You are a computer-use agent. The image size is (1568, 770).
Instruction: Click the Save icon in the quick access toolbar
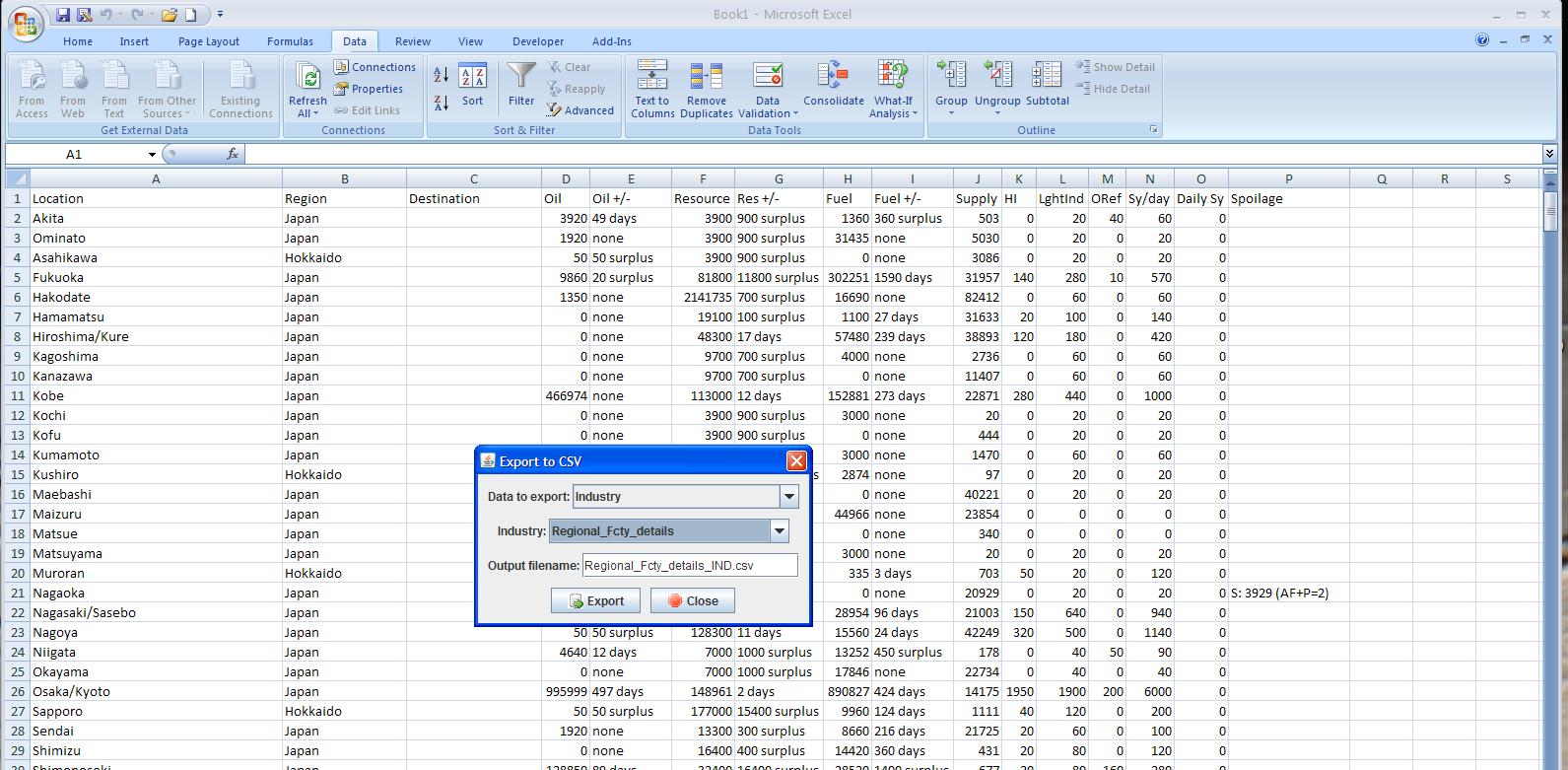[63, 15]
